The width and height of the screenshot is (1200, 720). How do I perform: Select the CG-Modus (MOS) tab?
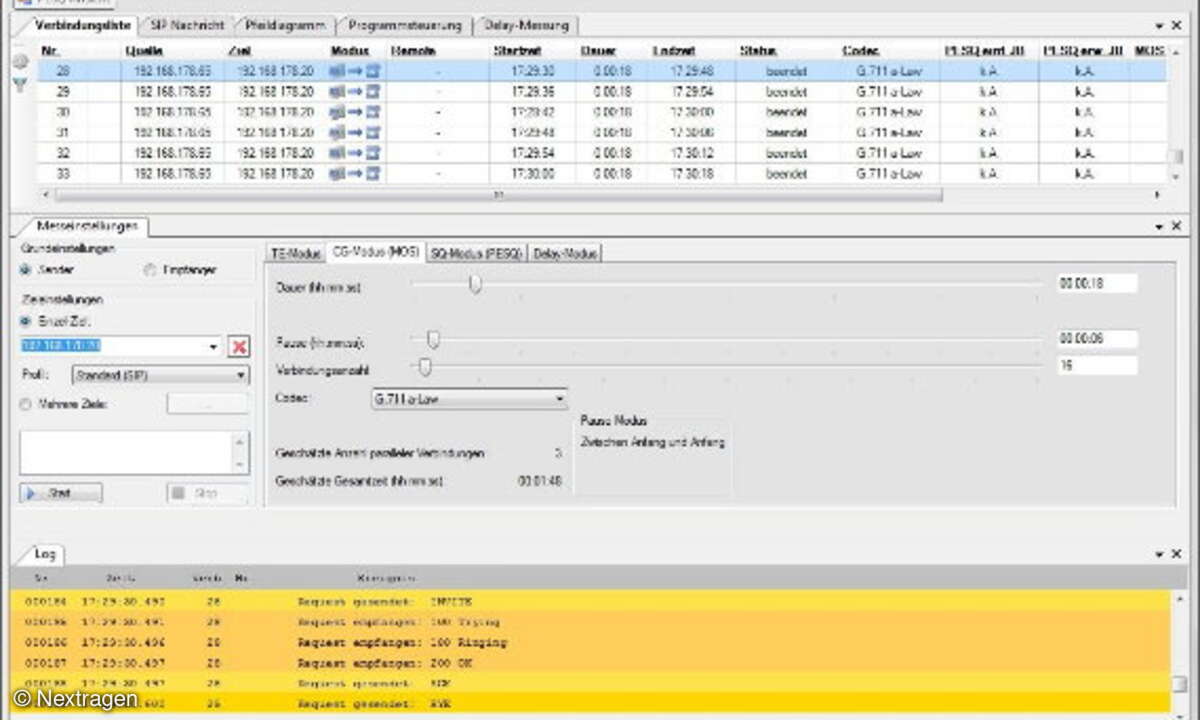(x=376, y=253)
